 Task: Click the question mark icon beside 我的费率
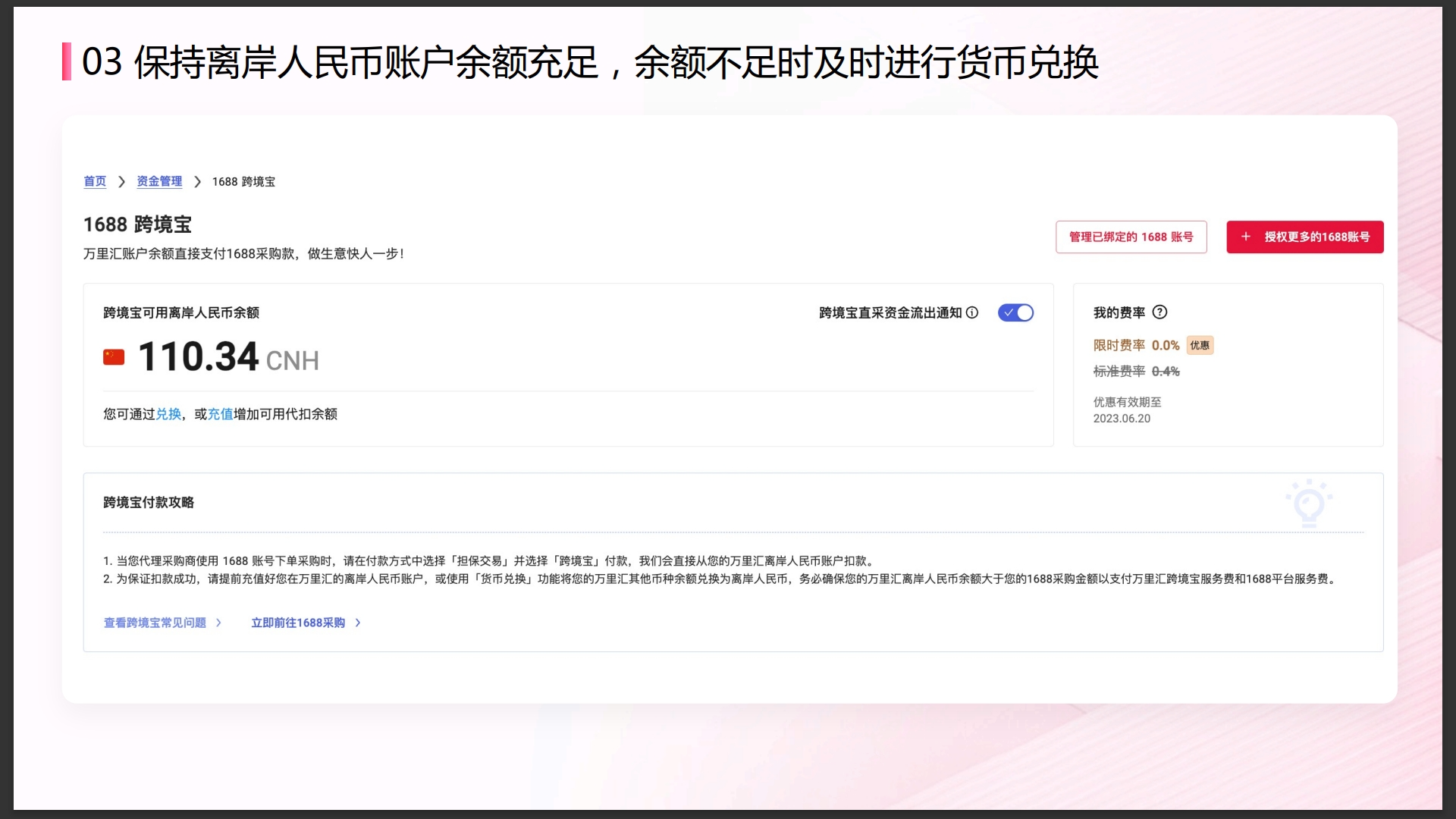1159,312
